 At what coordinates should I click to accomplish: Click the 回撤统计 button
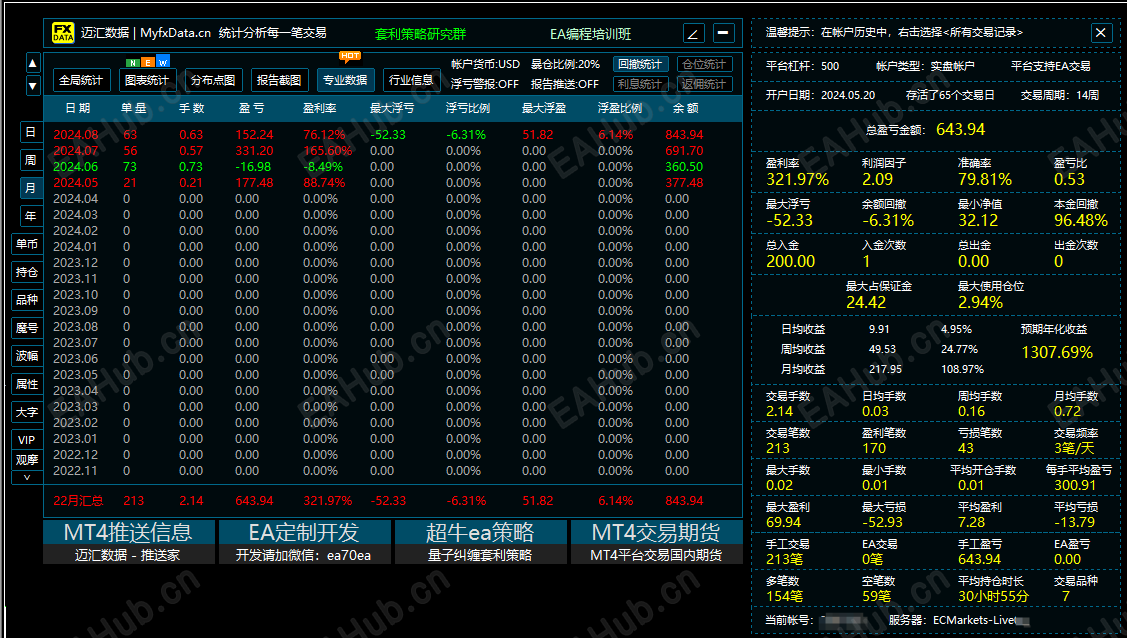coord(640,64)
